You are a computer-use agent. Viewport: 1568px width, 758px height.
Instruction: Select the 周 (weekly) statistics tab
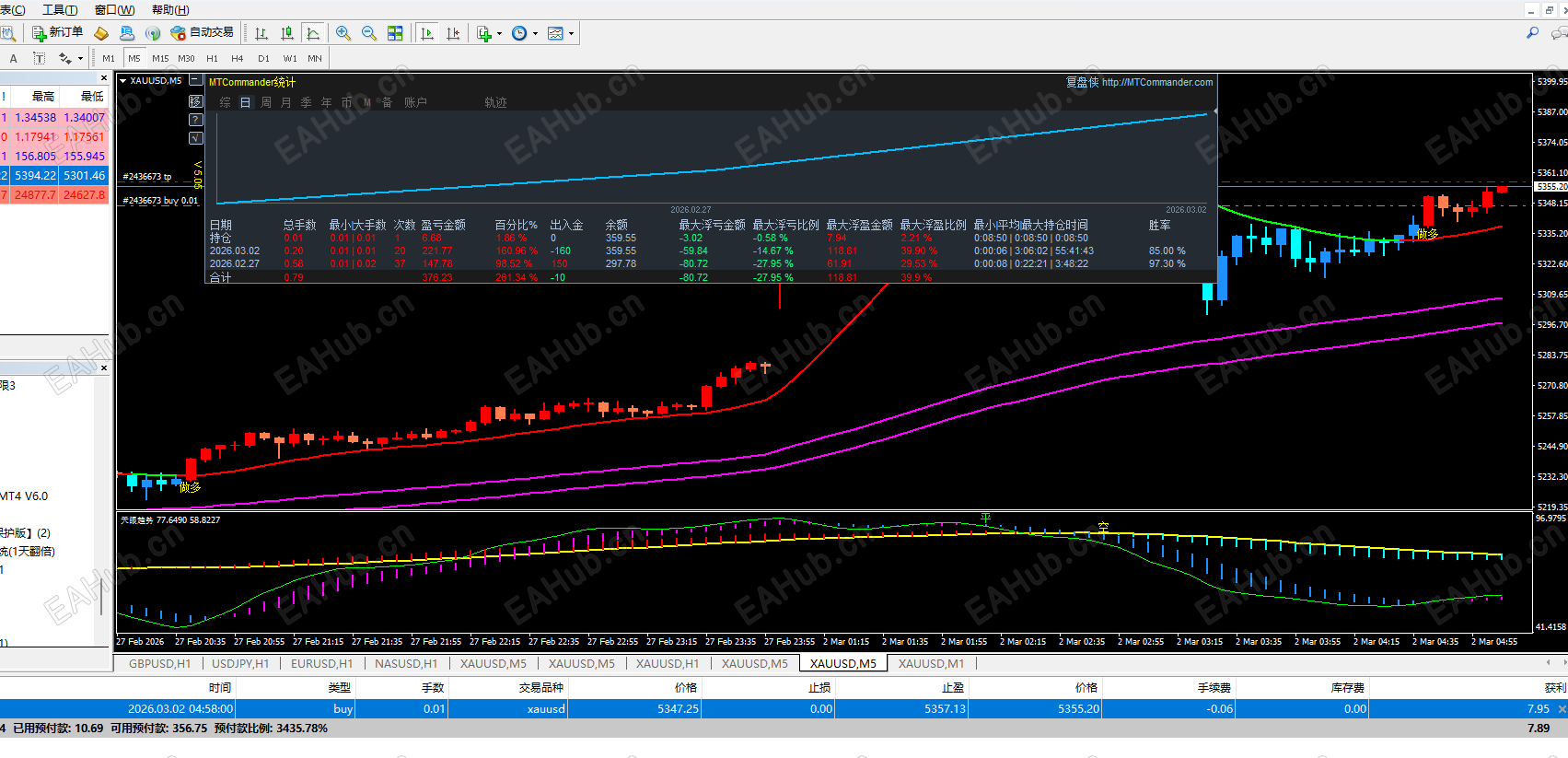(266, 102)
